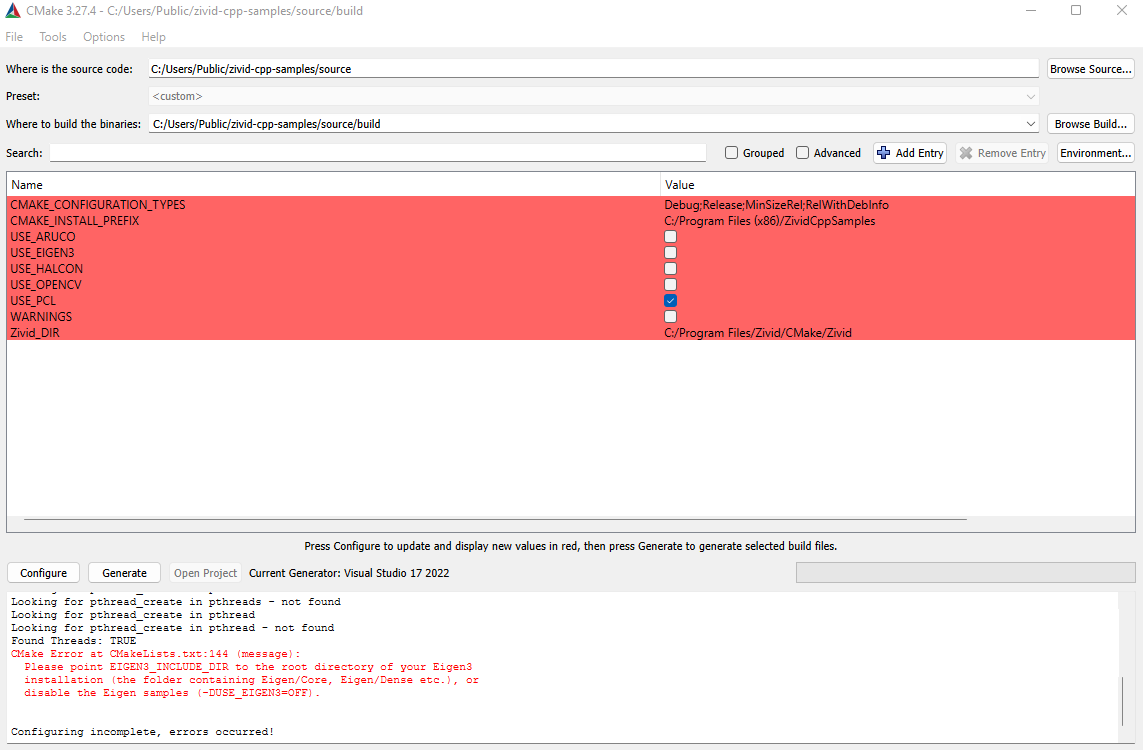The height and width of the screenshot is (750, 1143).
Task: Enable the Advanced view checkbox
Action: 803,153
